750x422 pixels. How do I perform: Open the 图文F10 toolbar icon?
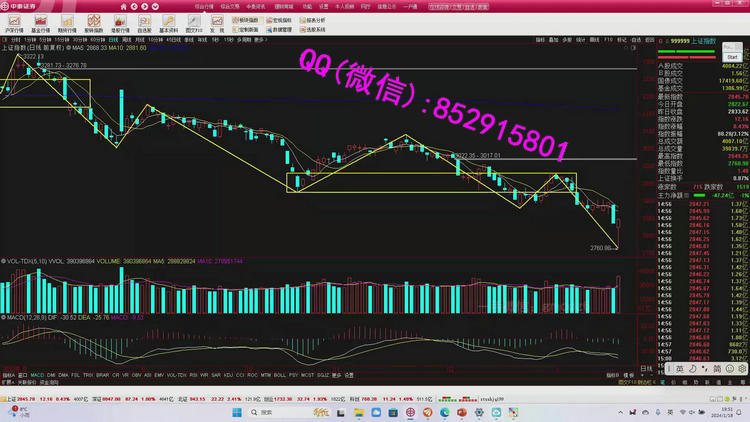[194, 24]
